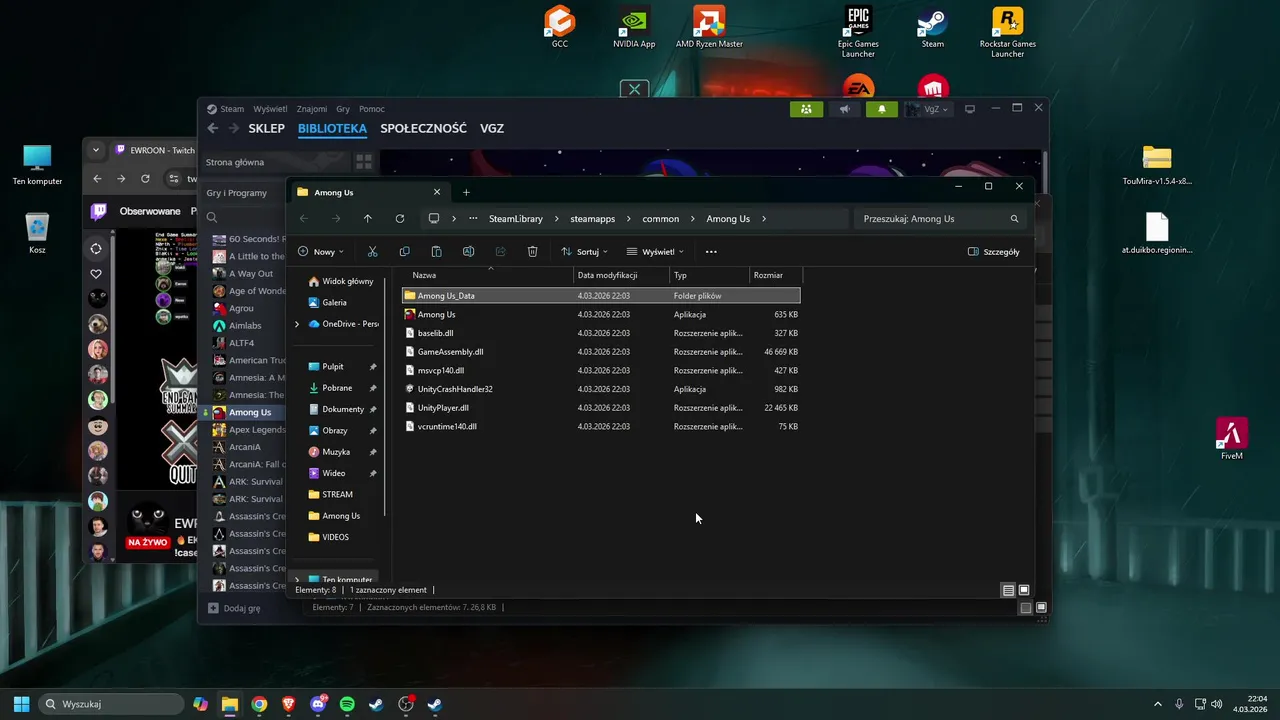Open AMD Ryzen Master desktop shortcut
Screen dimensions: 1280x720
click(709, 27)
